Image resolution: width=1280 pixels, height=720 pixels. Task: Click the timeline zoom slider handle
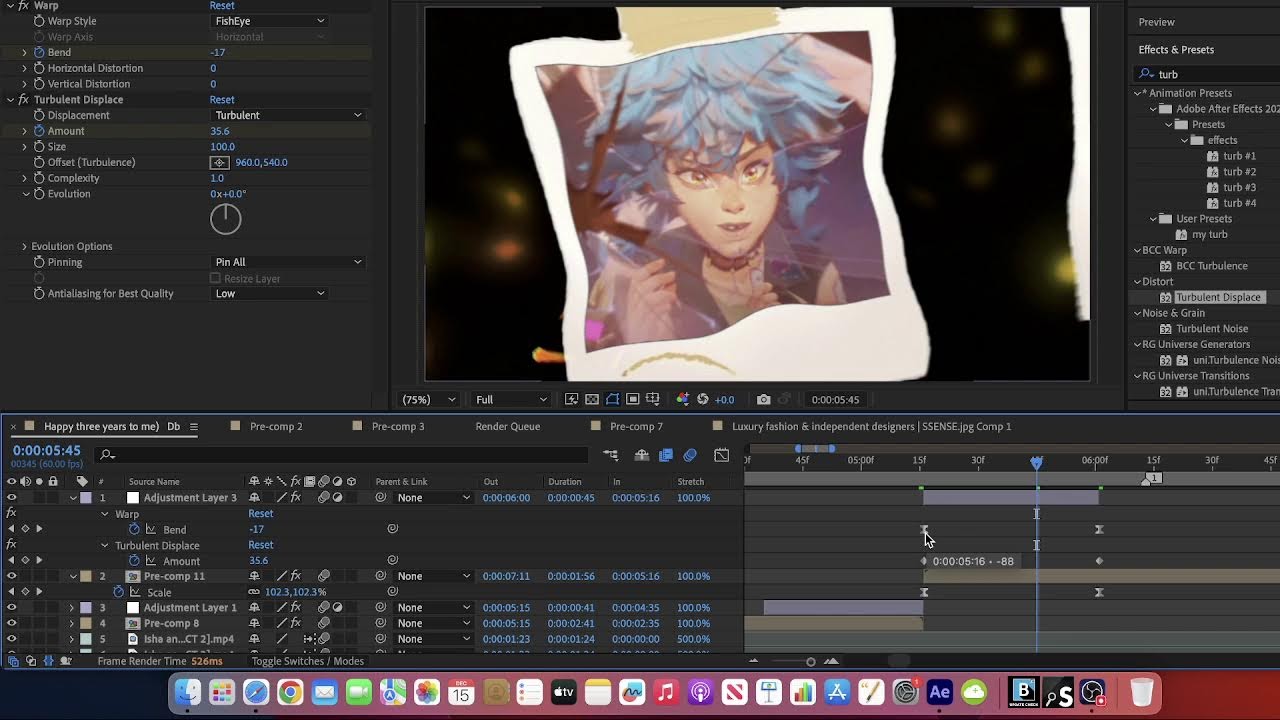click(x=810, y=661)
